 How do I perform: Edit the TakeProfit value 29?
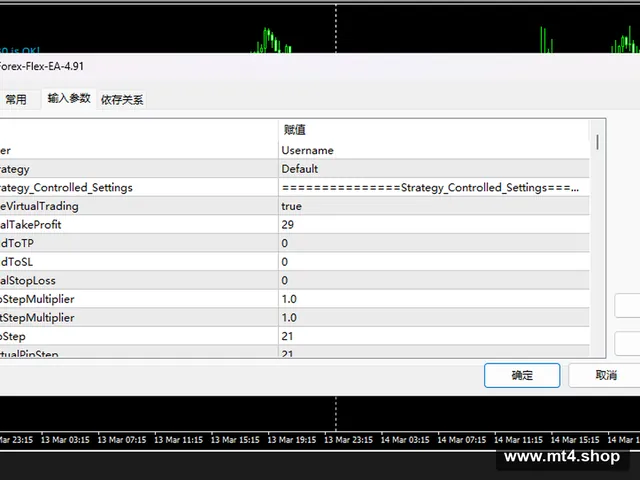click(434, 224)
